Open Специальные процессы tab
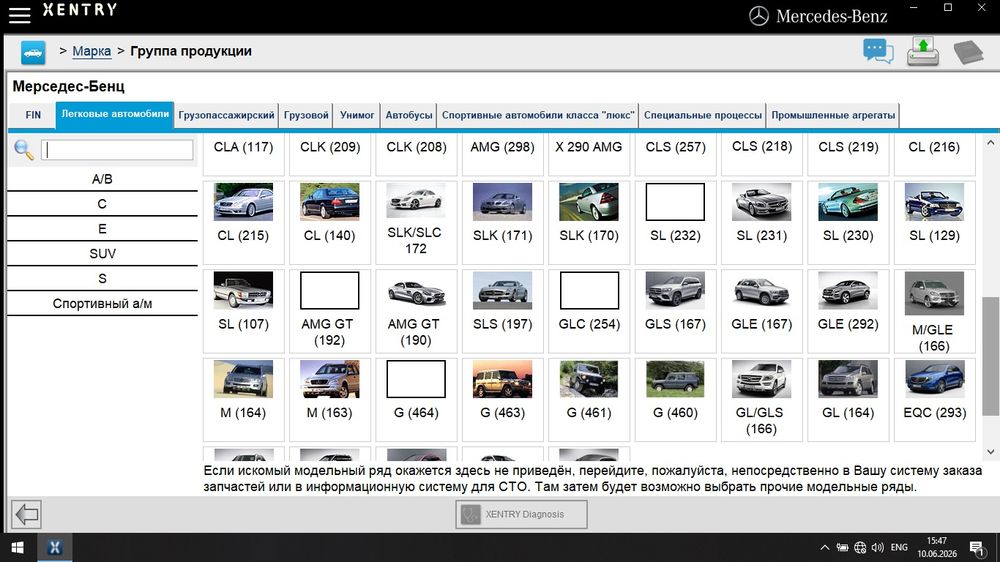 coord(703,115)
